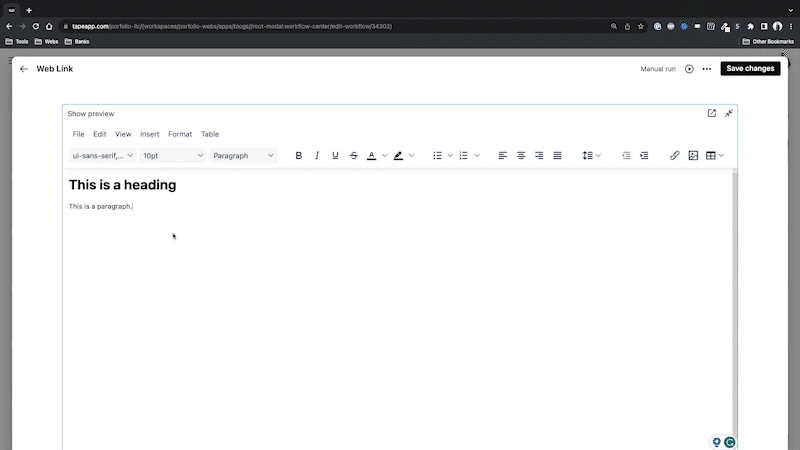Click the lightbulb suggestion icon in the editor corner
The height and width of the screenshot is (450, 800).
(x=716, y=442)
